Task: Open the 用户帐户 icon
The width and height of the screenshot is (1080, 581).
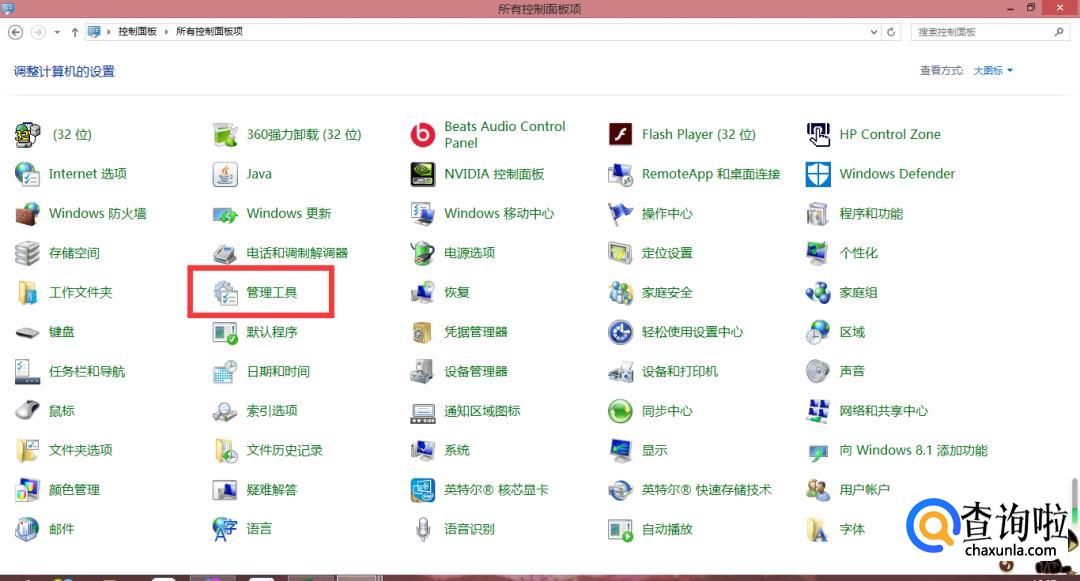Action: [818, 490]
